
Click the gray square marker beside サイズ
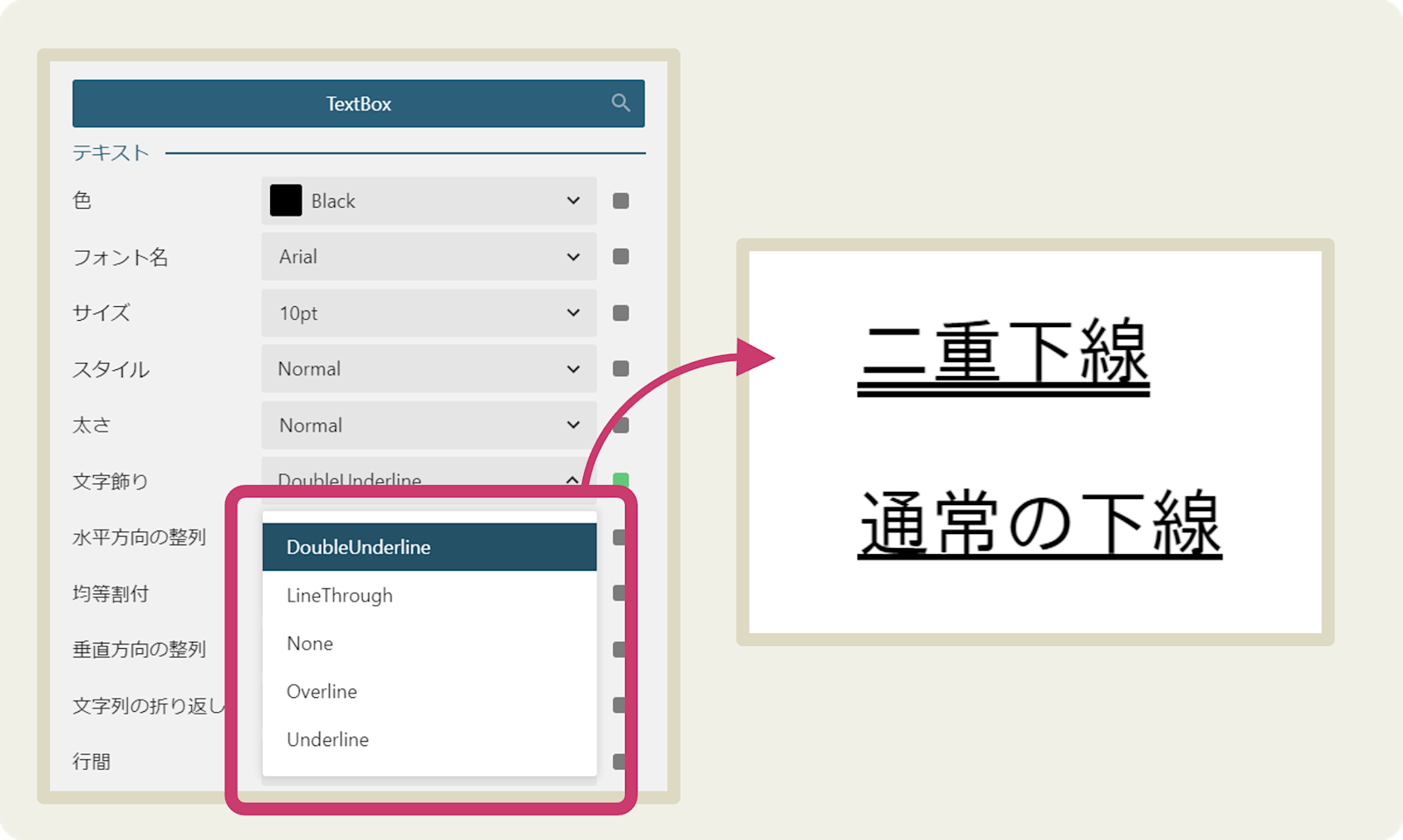click(621, 313)
